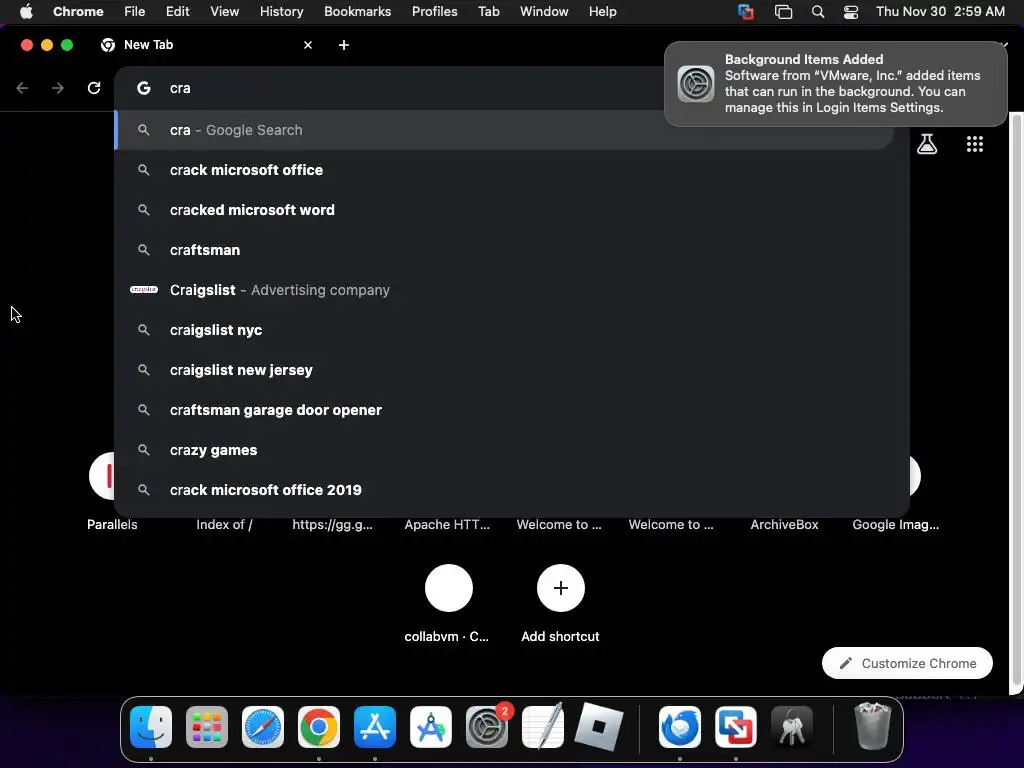Open the 'Index of /' shortcut
The image size is (1024, 768).
coord(224,524)
